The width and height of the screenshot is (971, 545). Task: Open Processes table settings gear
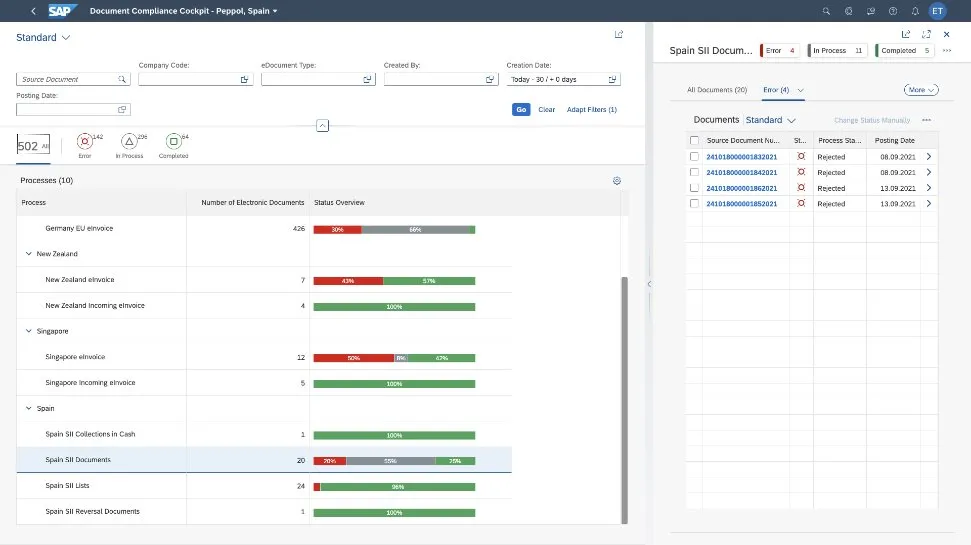click(617, 181)
